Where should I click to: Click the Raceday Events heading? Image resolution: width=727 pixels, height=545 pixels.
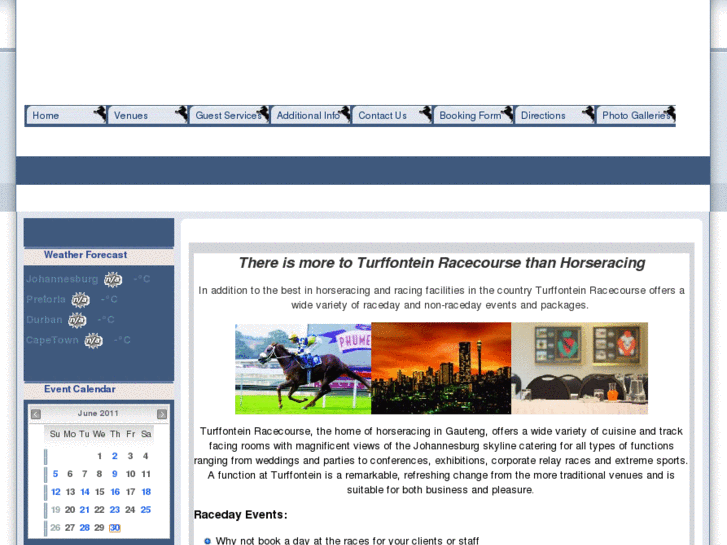241,515
